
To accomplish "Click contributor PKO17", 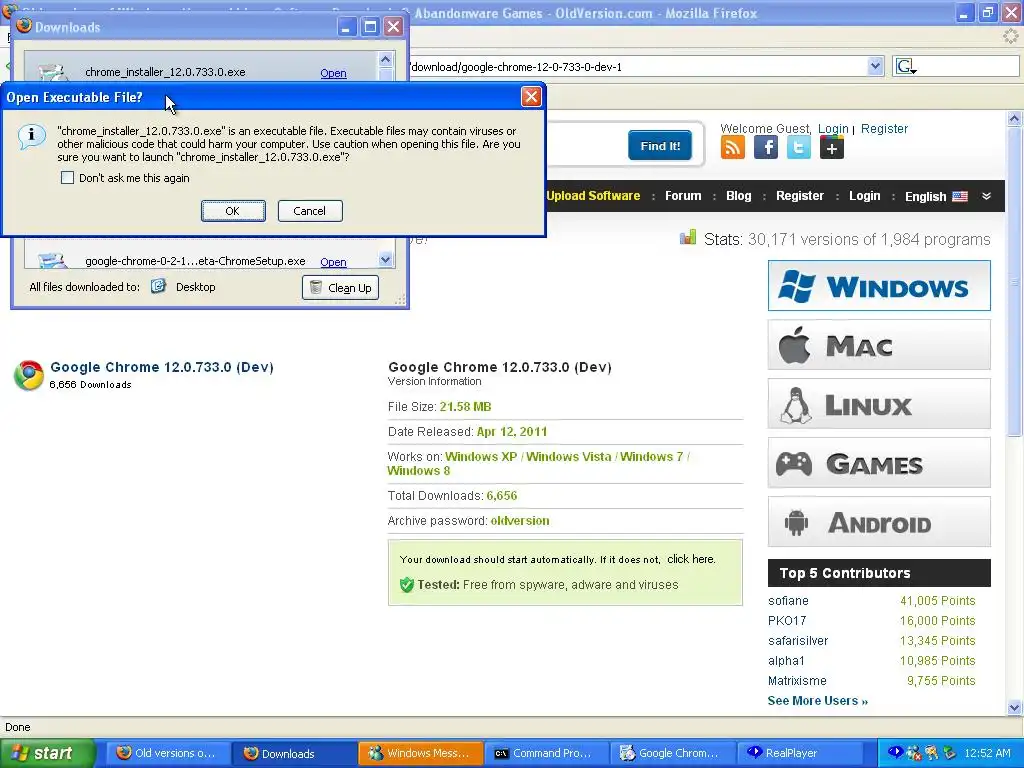I will [x=787, y=620].
